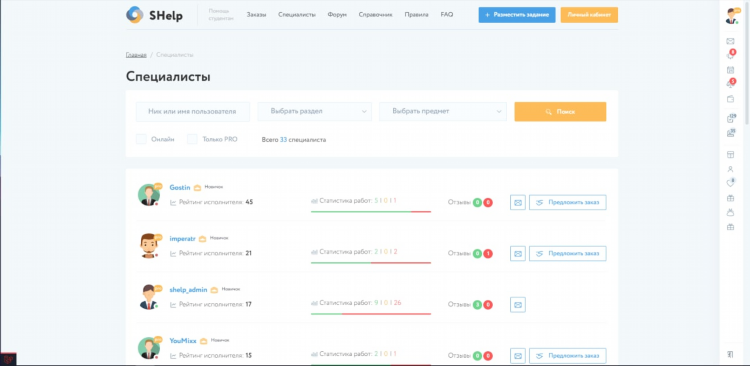The width and height of the screenshot is (750, 366).
Task: Focus the Ник или имя пользователя field
Action: pyautogui.click(x=193, y=111)
